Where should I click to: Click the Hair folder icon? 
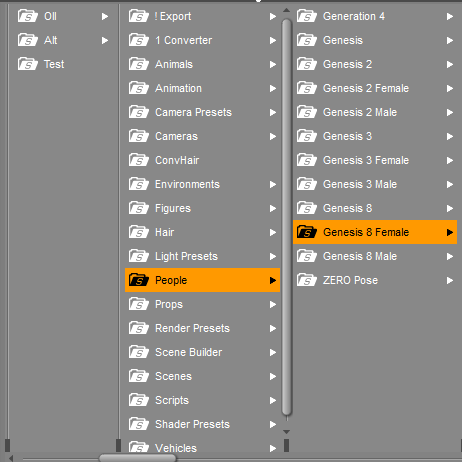coord(139,232)
